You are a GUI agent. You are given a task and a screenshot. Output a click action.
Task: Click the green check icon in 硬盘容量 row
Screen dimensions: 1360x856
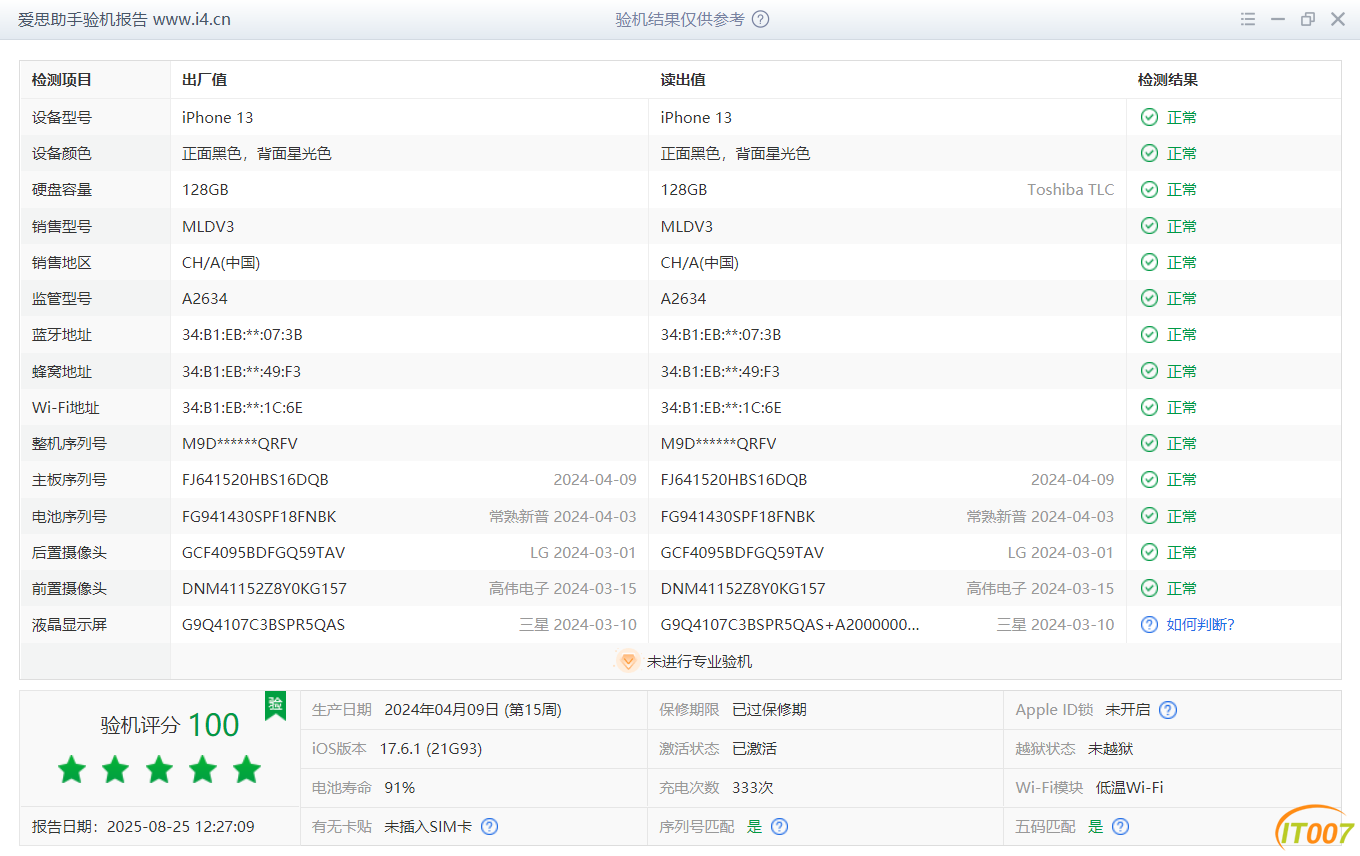click(1150, 189)
